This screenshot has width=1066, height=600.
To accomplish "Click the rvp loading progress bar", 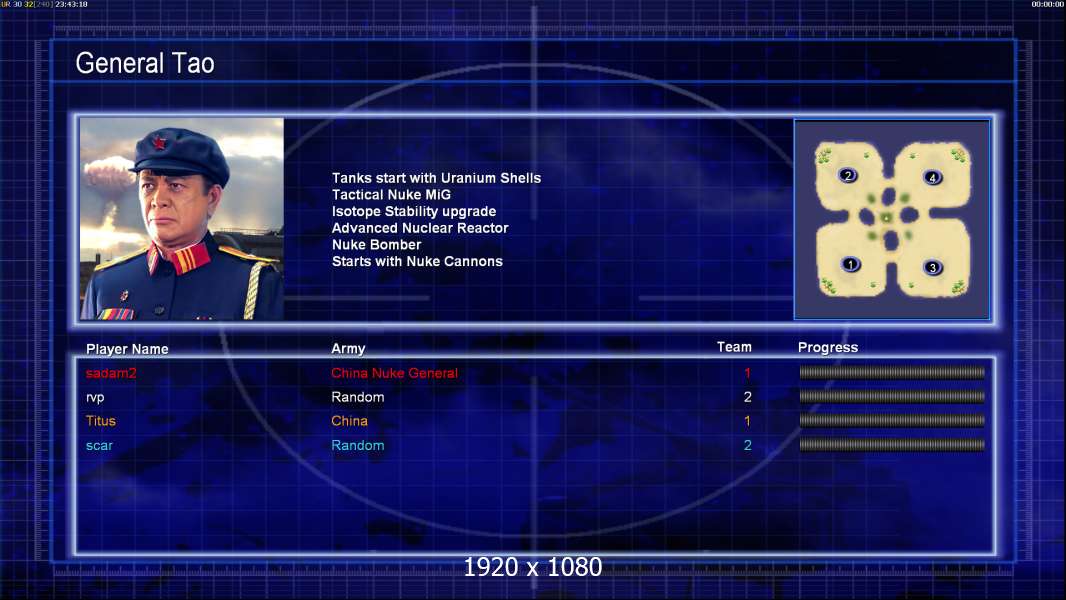I will coord(892,396).
